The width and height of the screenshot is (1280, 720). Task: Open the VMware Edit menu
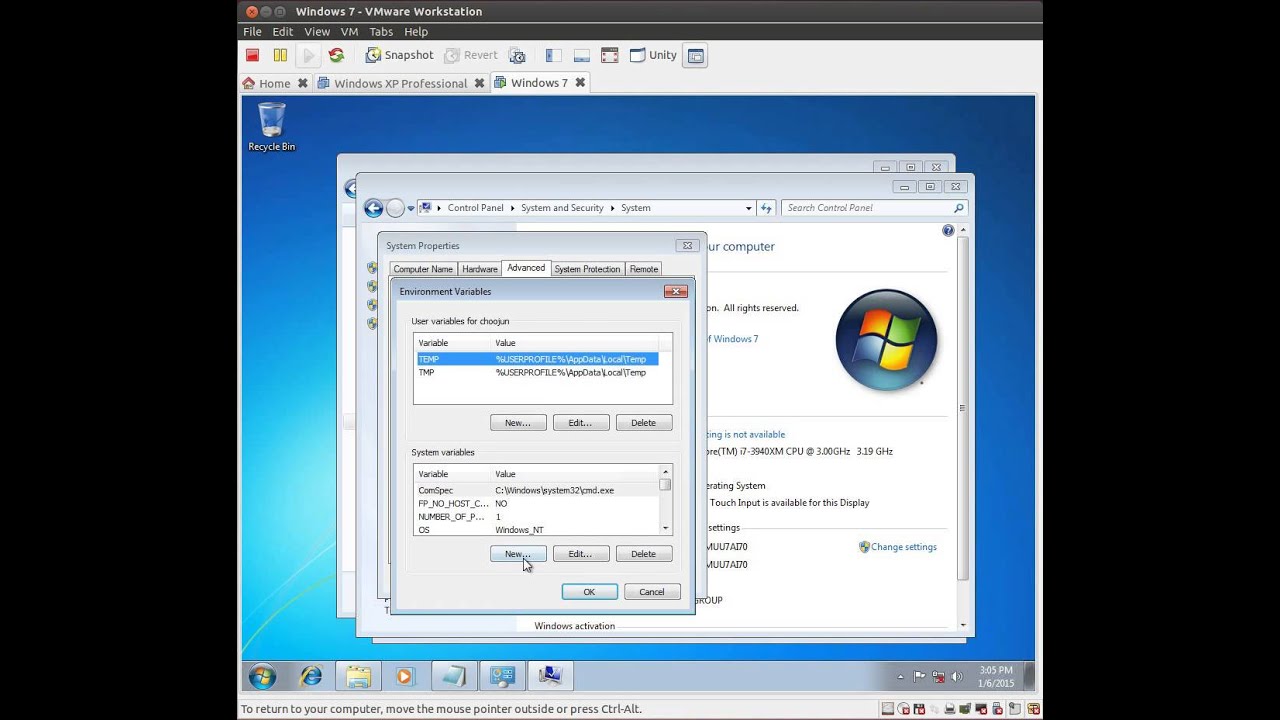[283, 32]
